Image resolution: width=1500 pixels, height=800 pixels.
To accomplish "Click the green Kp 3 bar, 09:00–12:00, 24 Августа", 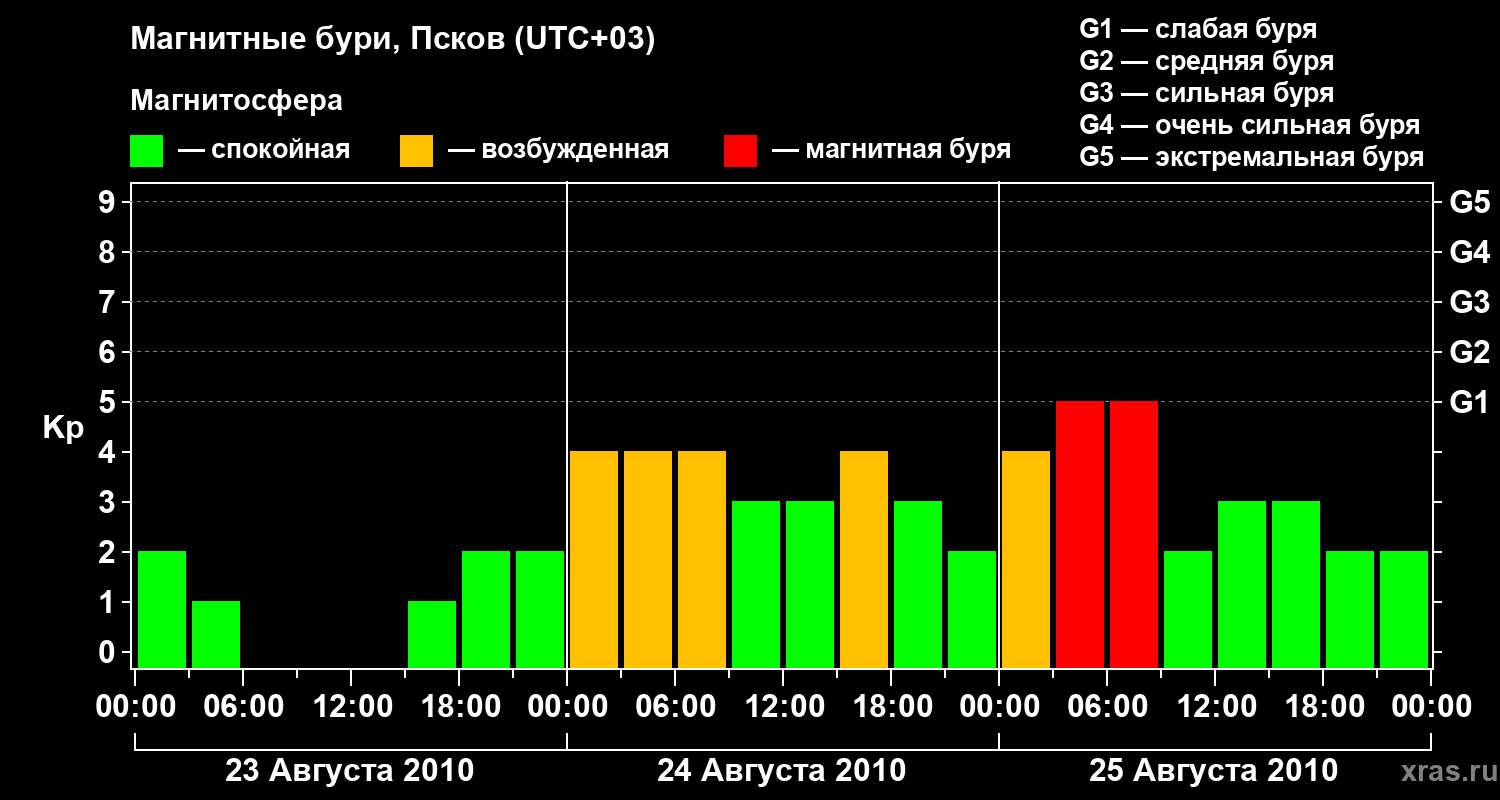I will point(756,584).
